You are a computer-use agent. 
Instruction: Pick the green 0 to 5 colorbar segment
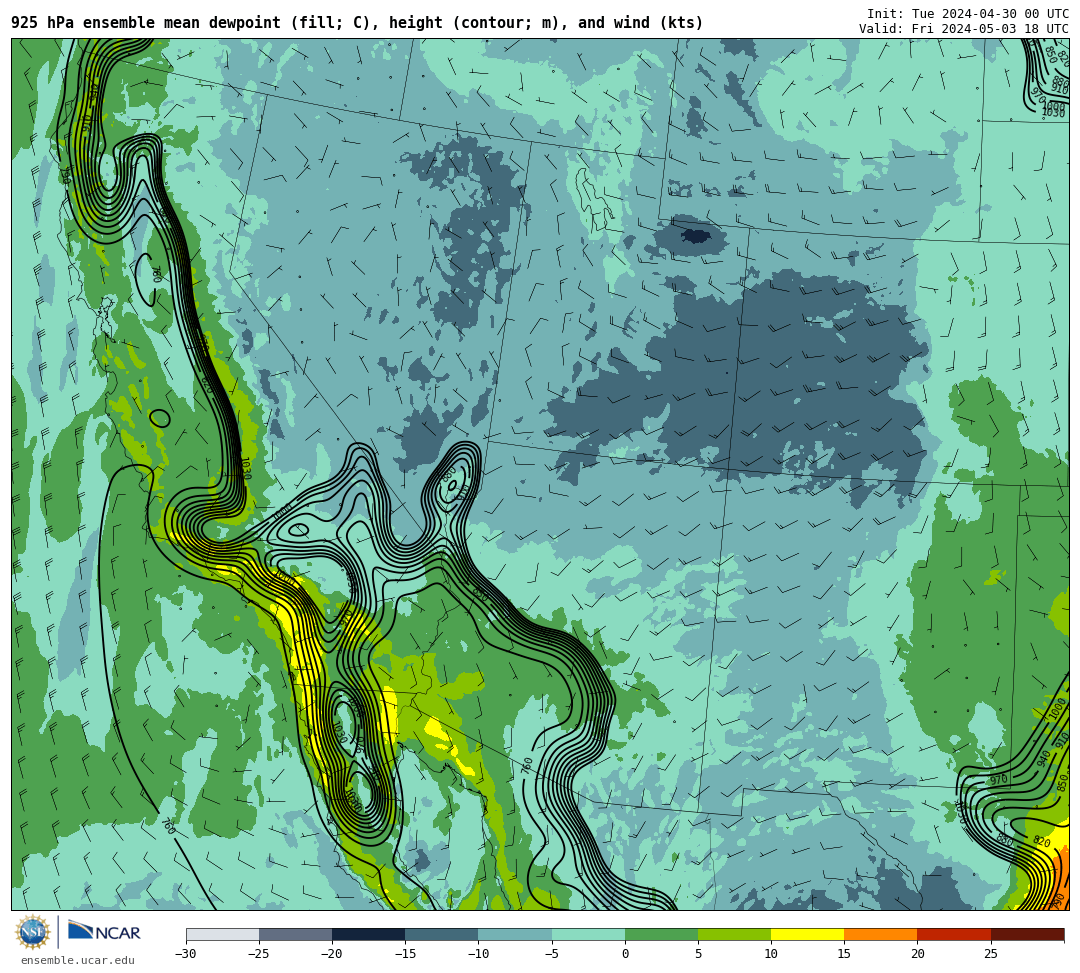pyautogui.click(x=661, y=934)
